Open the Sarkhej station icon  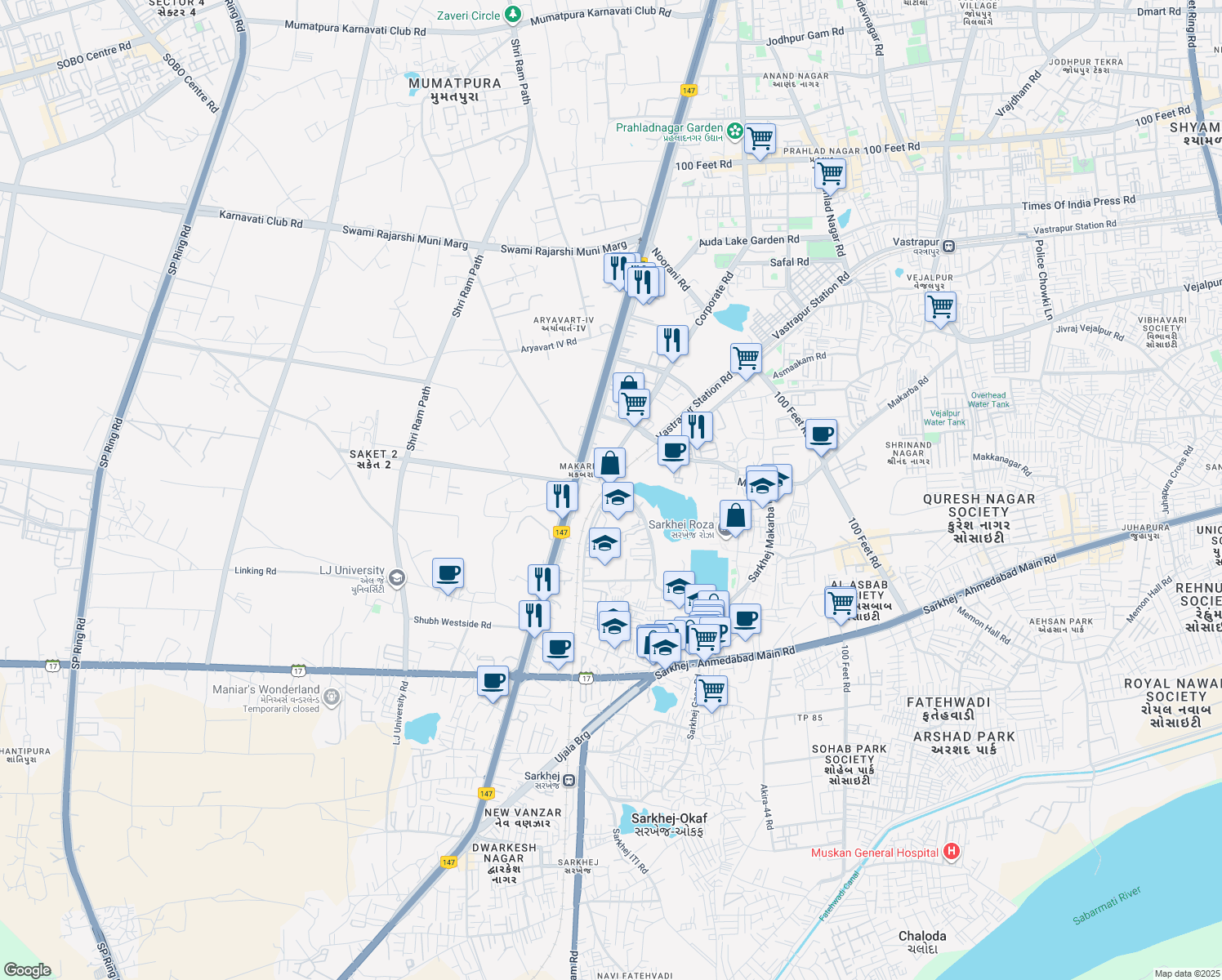(x=569, y=780)
